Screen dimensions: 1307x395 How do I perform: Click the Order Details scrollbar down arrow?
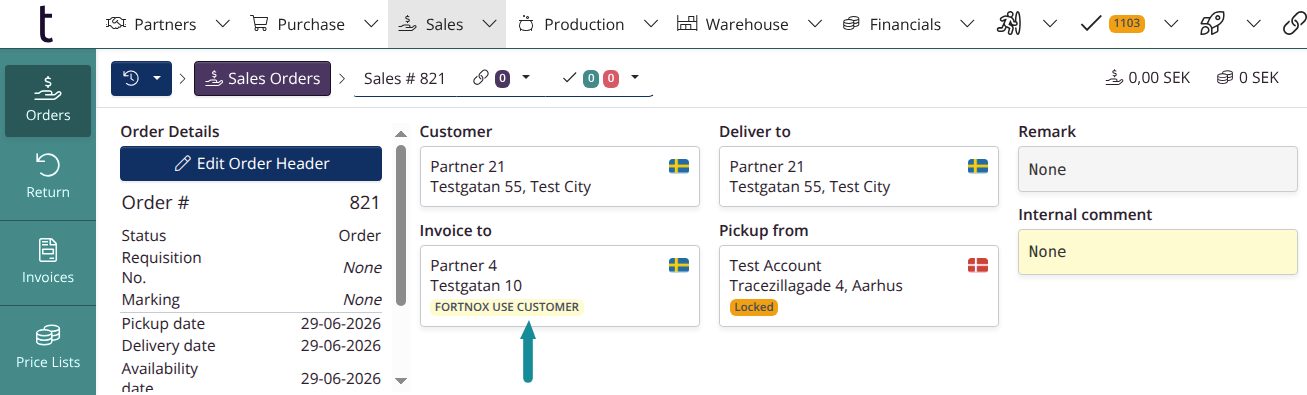(401, 380)
